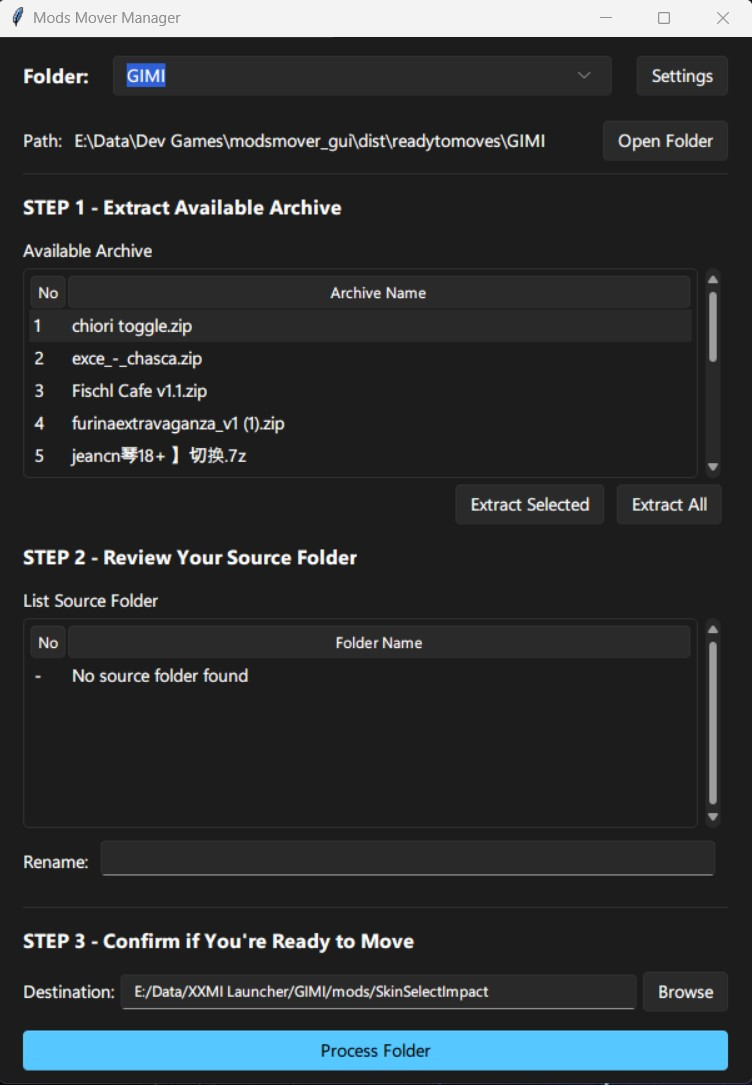Click Extract Selected
The width and height of the screenshot is (752, 1085).
coord(529,504)
